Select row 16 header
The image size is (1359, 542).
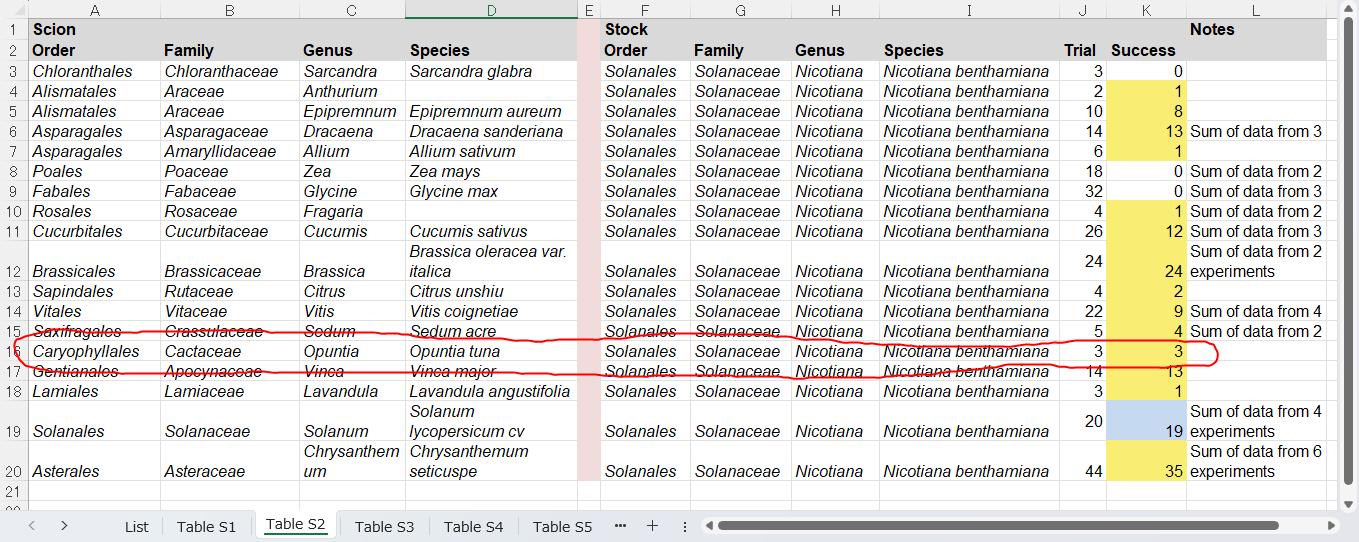tap(12, 351)
